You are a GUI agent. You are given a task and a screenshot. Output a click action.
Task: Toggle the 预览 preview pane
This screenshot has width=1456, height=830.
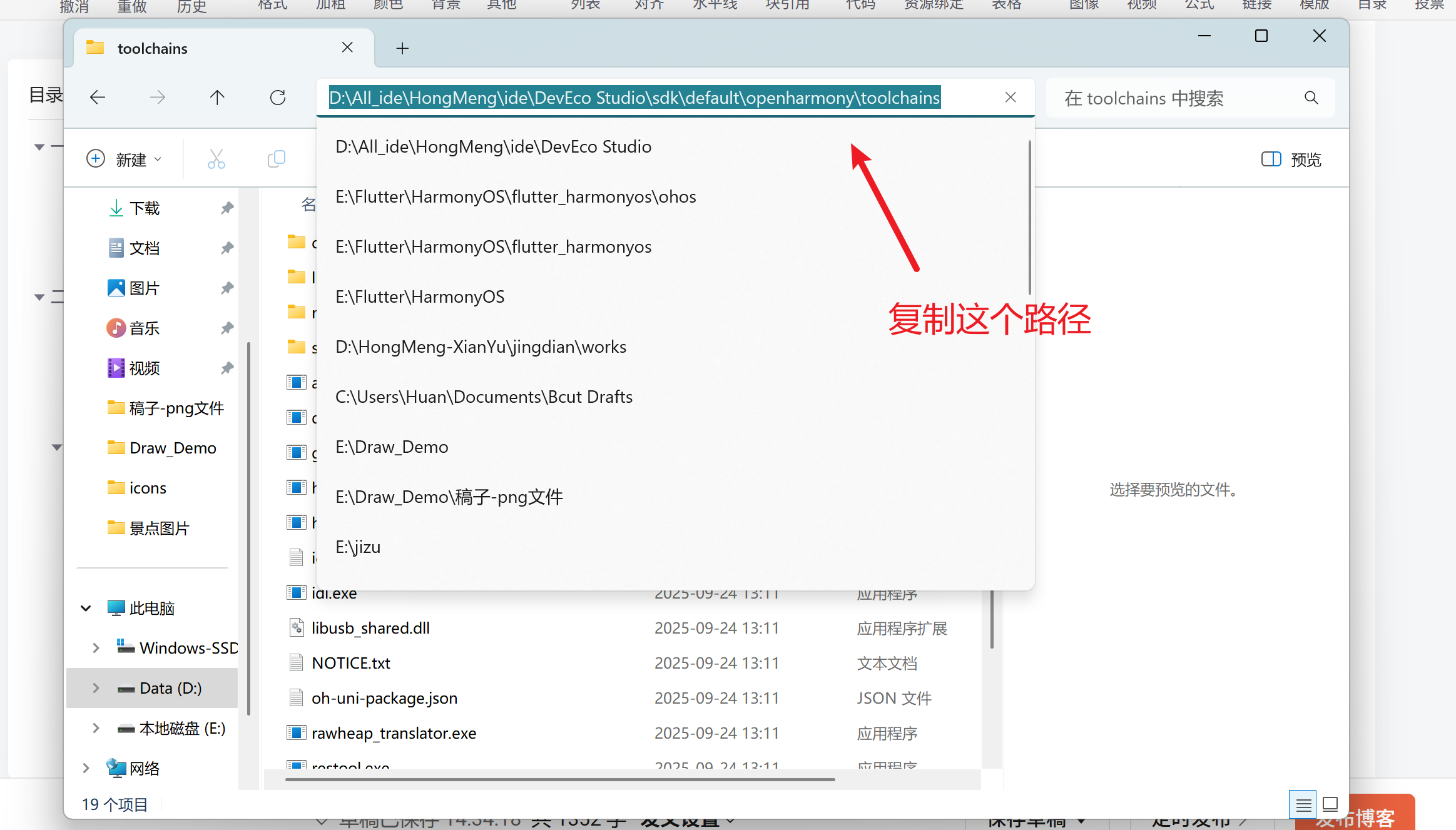[1291, 159]
